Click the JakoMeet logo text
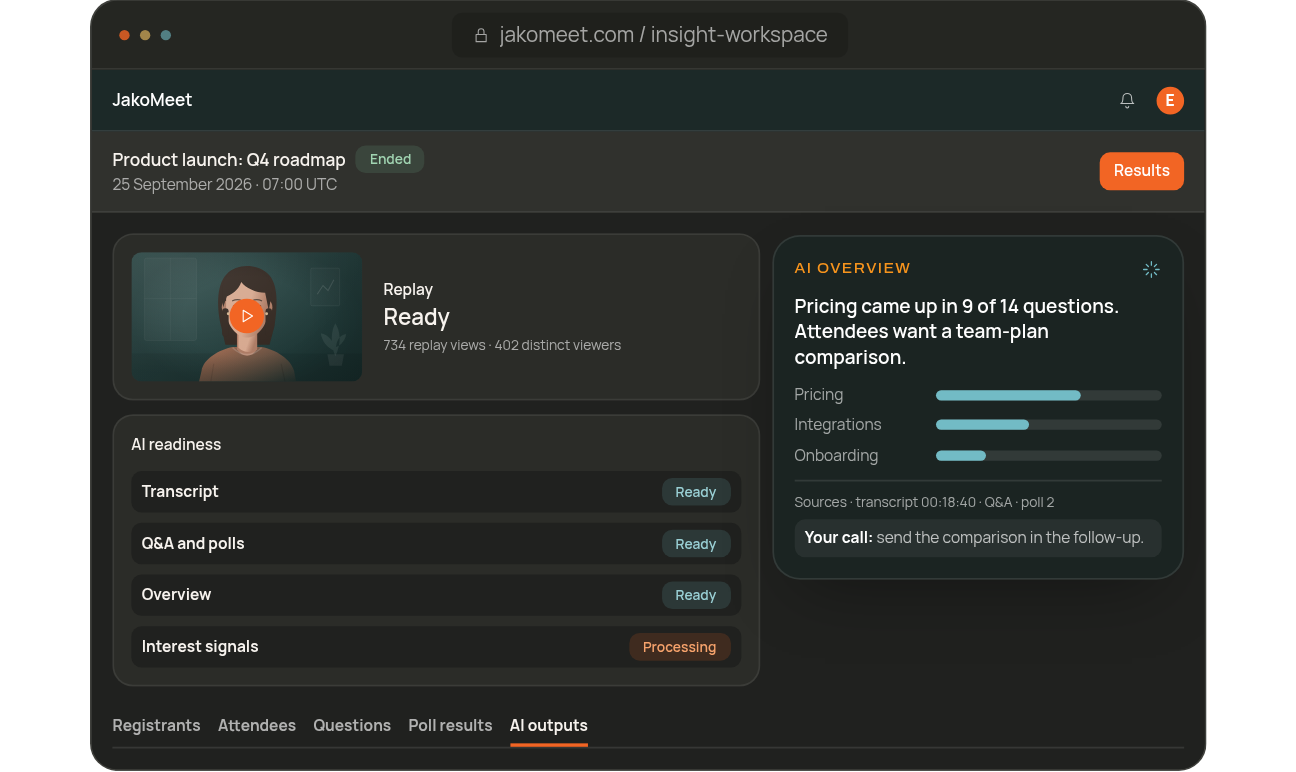This screenshot has width=1296, height=772. pos(152,100)
